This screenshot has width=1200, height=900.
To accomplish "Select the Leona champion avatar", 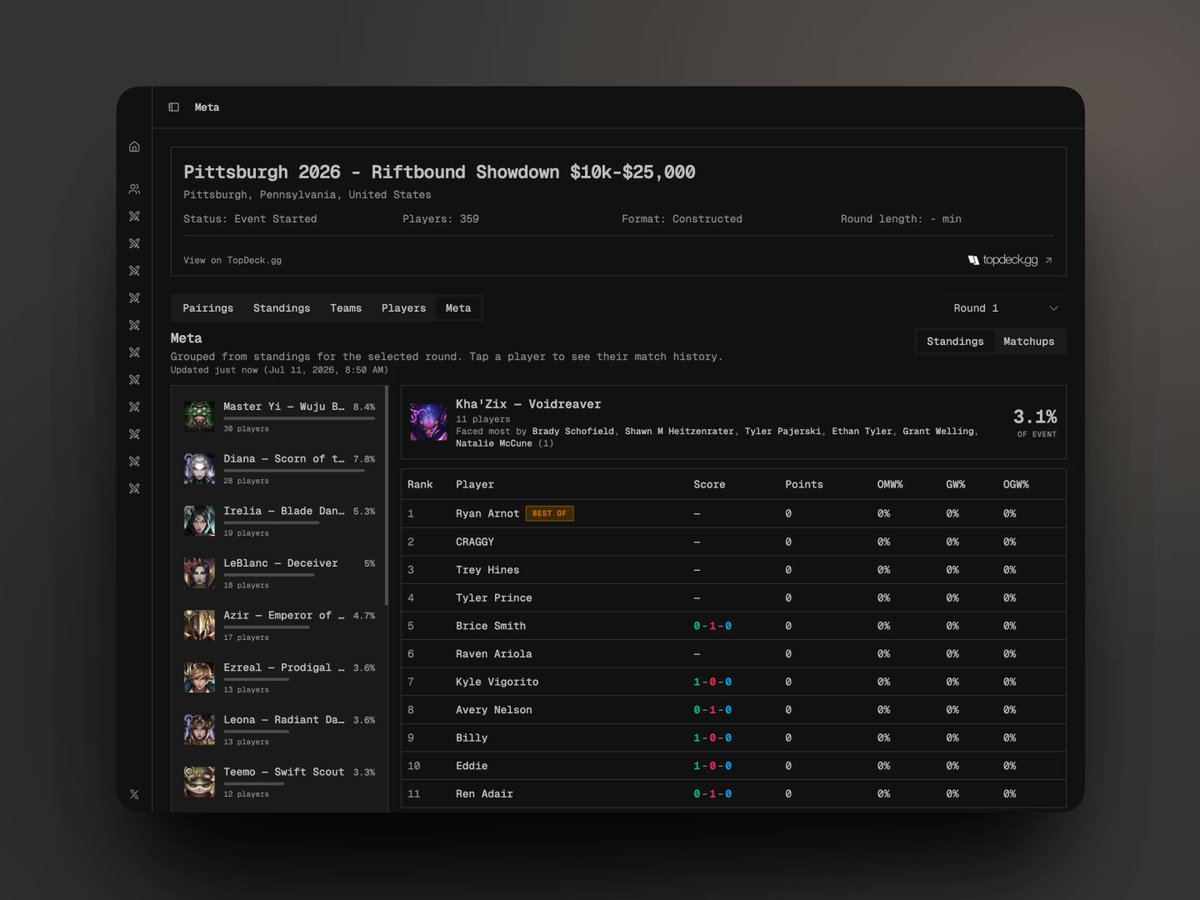I will [199, 729].
